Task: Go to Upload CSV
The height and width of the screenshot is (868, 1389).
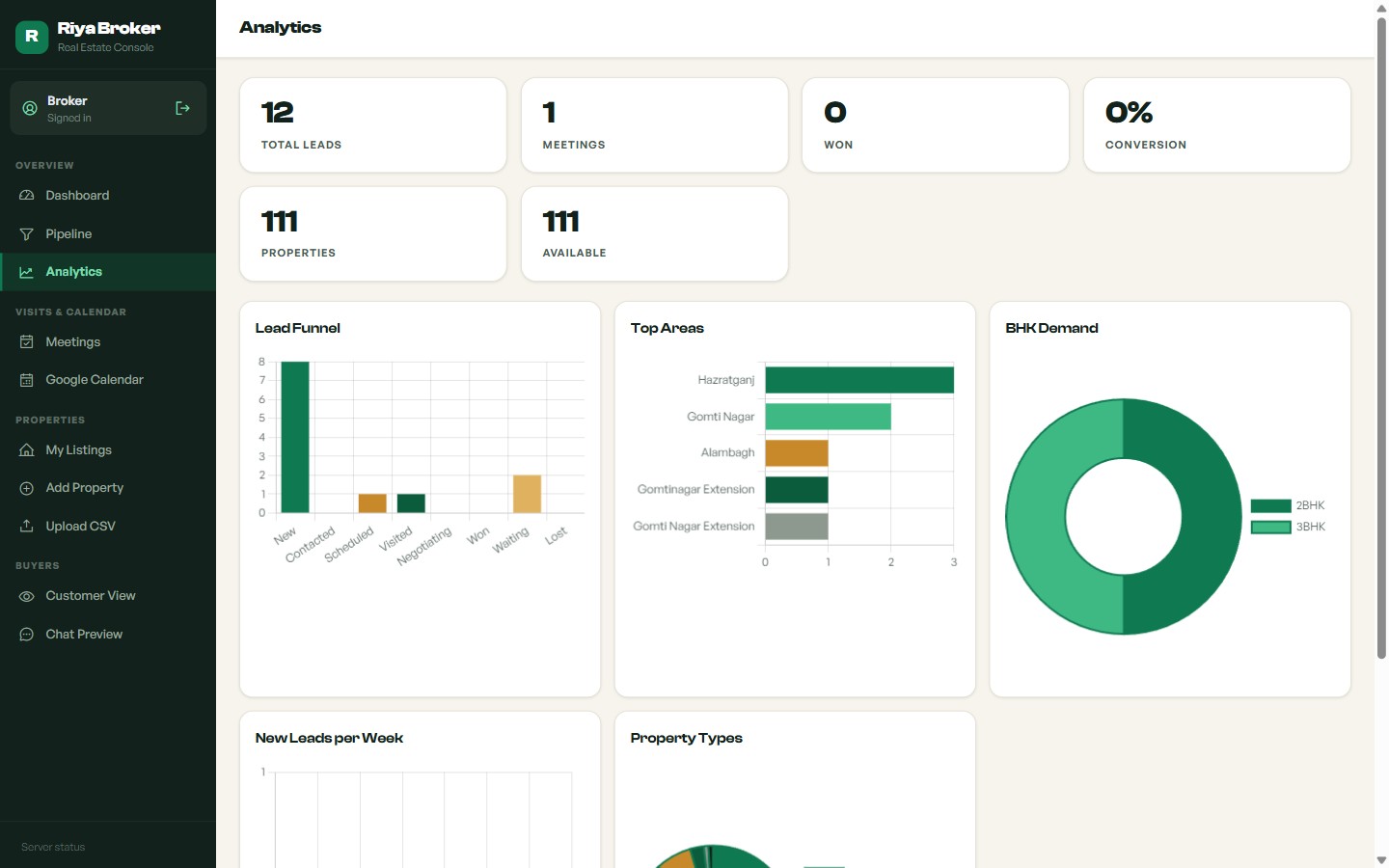Action: pos(108,527)
